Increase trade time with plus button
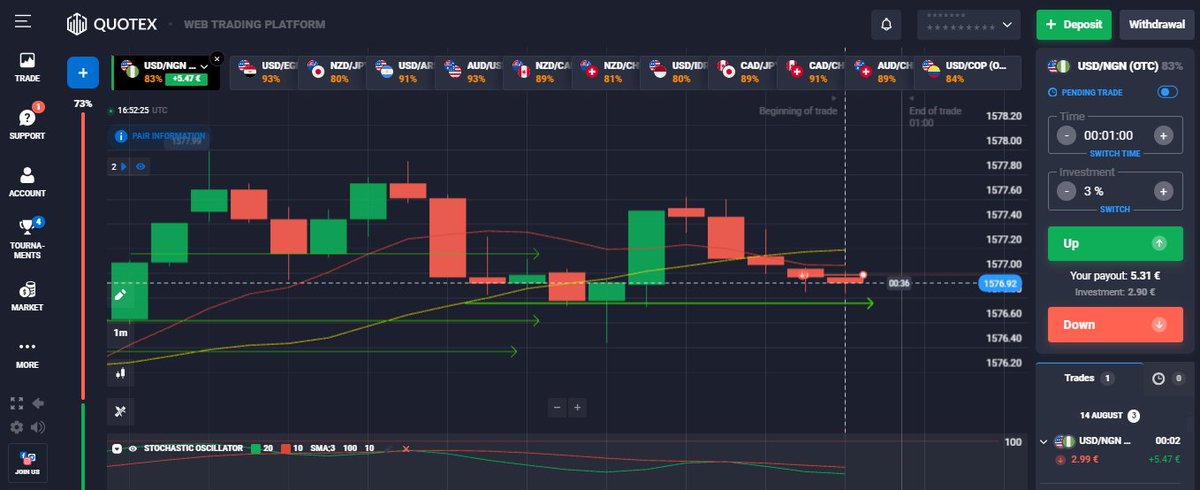The image size is (1200, 490). [1163, 135]
